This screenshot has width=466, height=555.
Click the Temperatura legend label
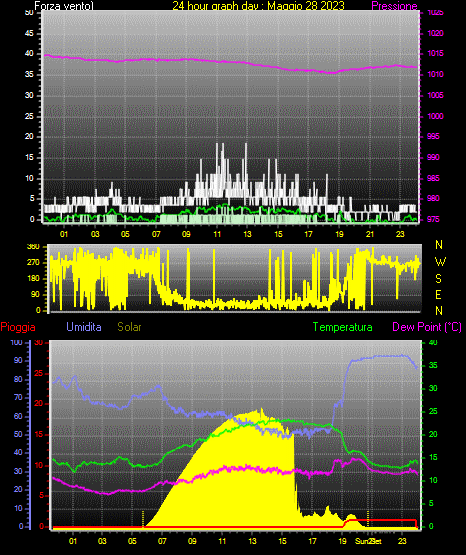point(343,327)
